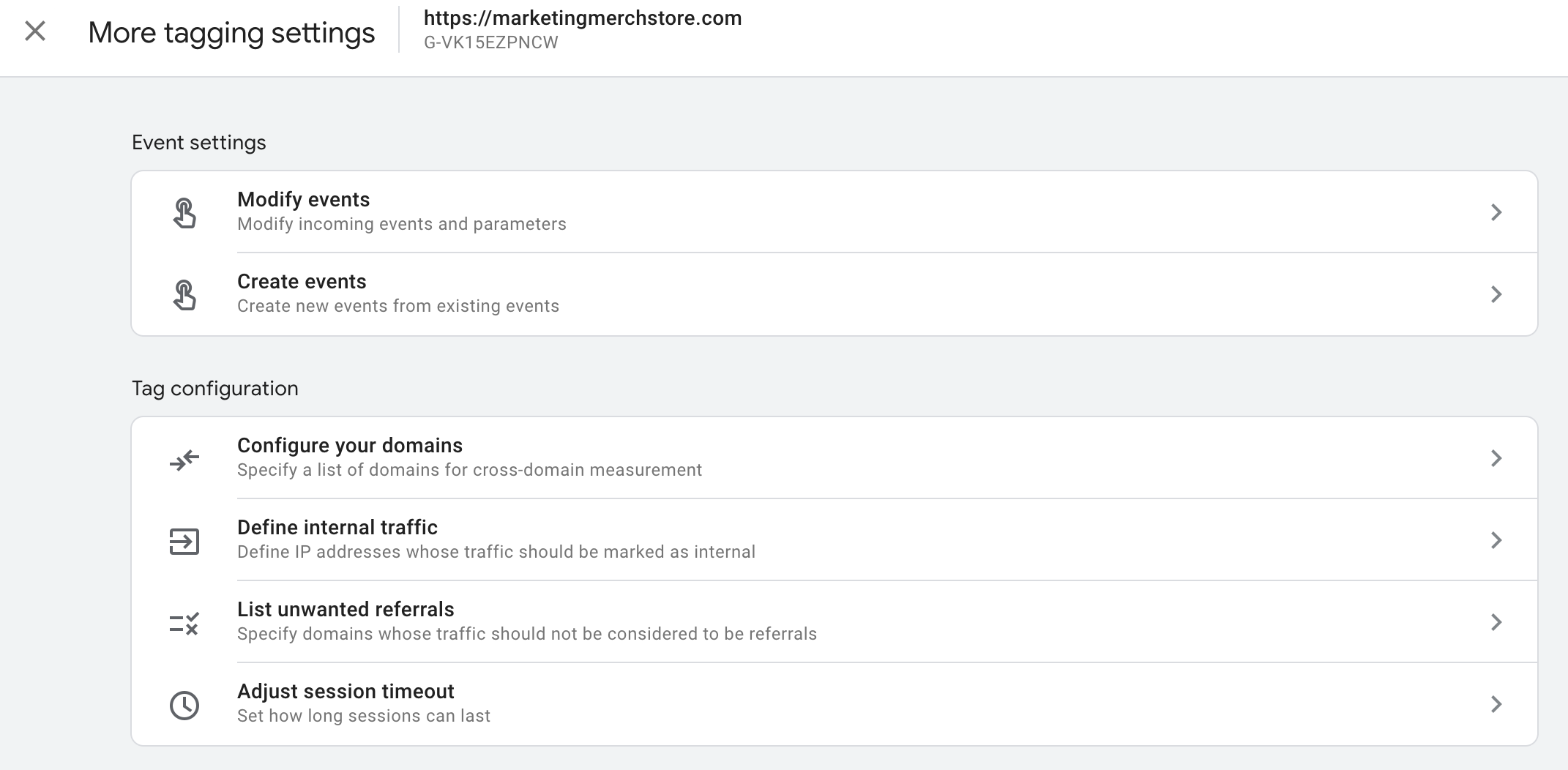Open the chevron next to Create events
Viewport: 1568px width, 770px height.
point(1497,294)
